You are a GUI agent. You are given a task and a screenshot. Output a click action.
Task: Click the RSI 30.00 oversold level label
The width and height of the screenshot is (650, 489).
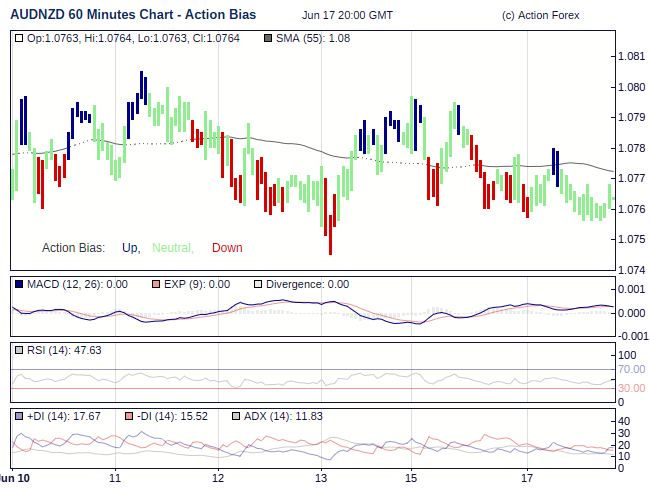632,388
